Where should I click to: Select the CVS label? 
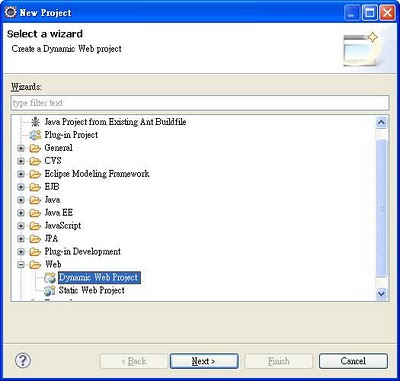(53, 161)
